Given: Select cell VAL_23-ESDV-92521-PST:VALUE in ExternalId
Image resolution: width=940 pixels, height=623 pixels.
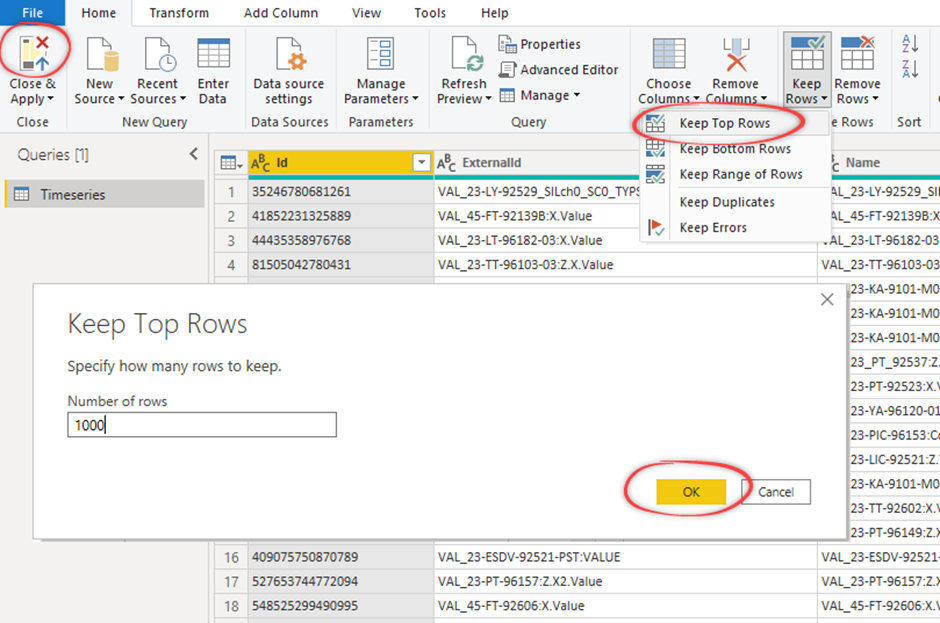Looking at the screenshot, I should 625,557.
